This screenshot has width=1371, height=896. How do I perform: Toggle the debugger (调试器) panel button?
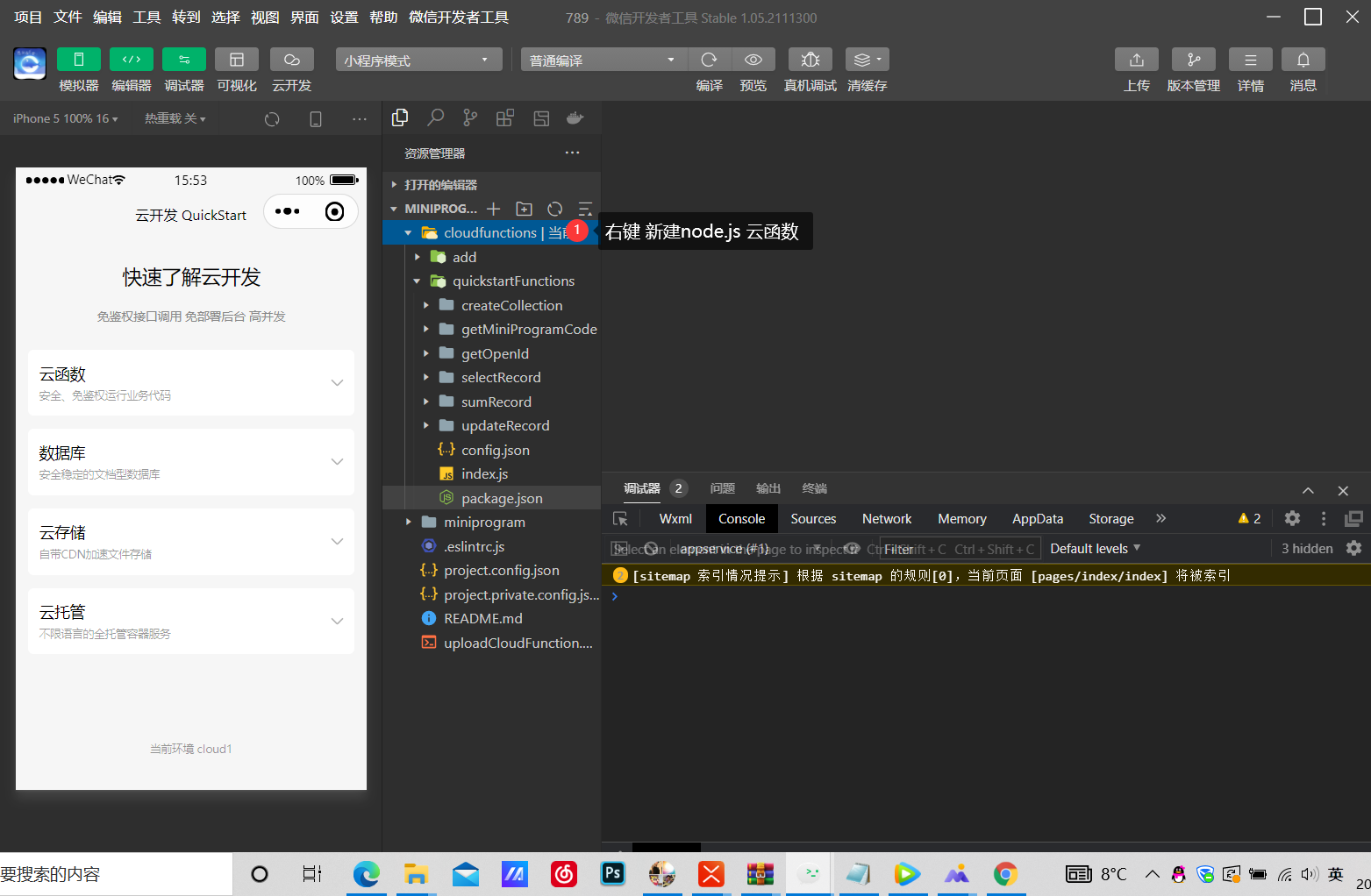click(x=184, y=60)
